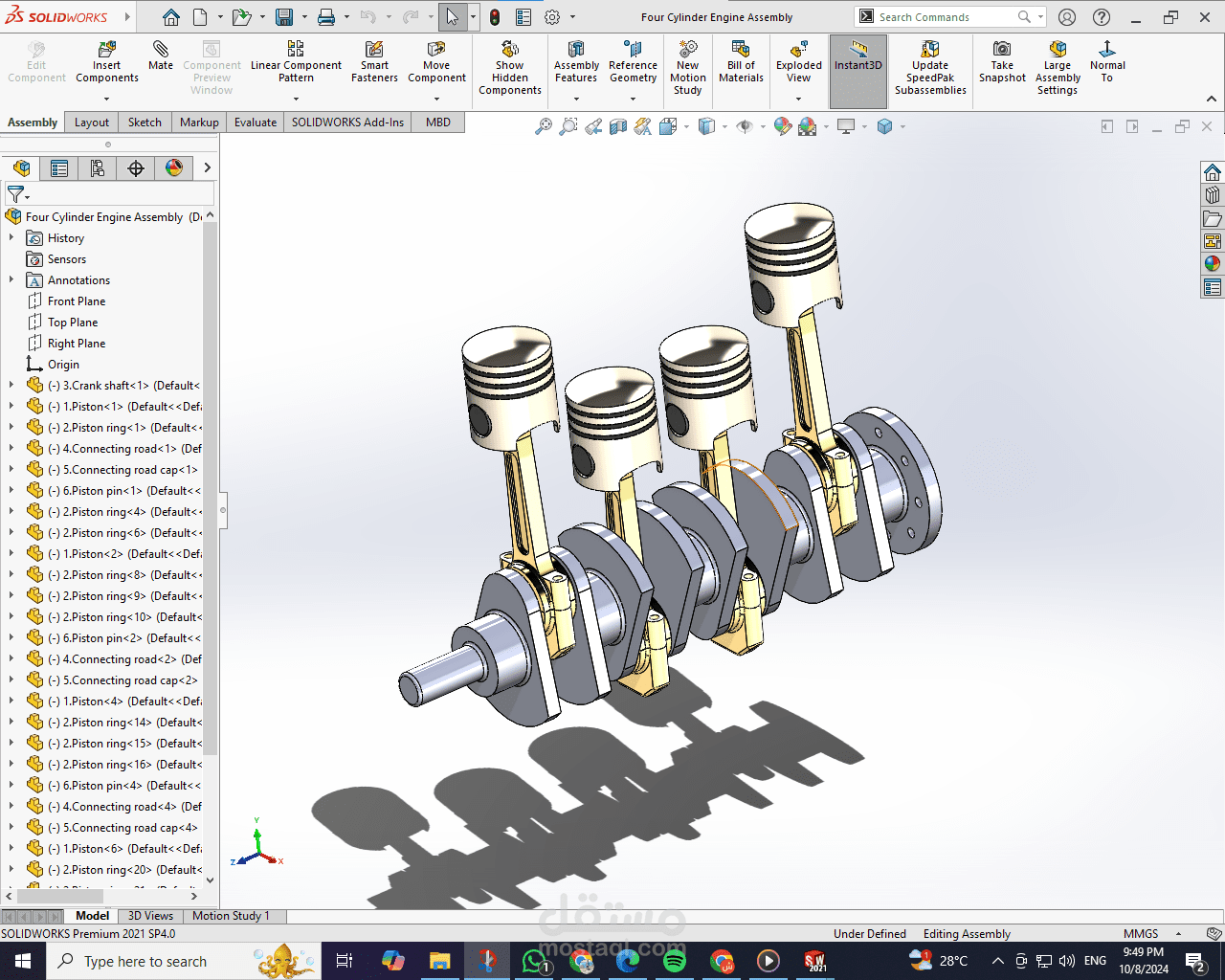
Task: Expand the 4.Connecting road<1> component
Action: click(11, 449)
